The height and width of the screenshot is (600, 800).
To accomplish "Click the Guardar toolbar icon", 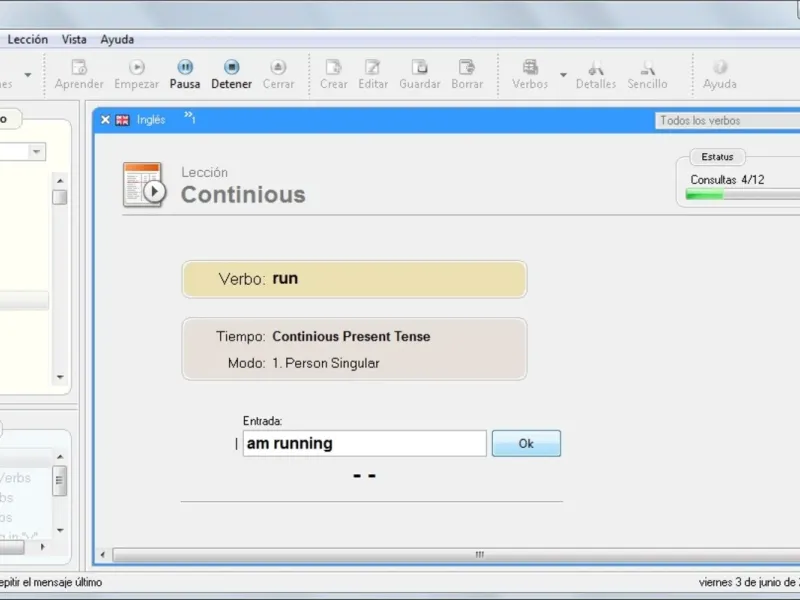I will click(x=419, y=74).
